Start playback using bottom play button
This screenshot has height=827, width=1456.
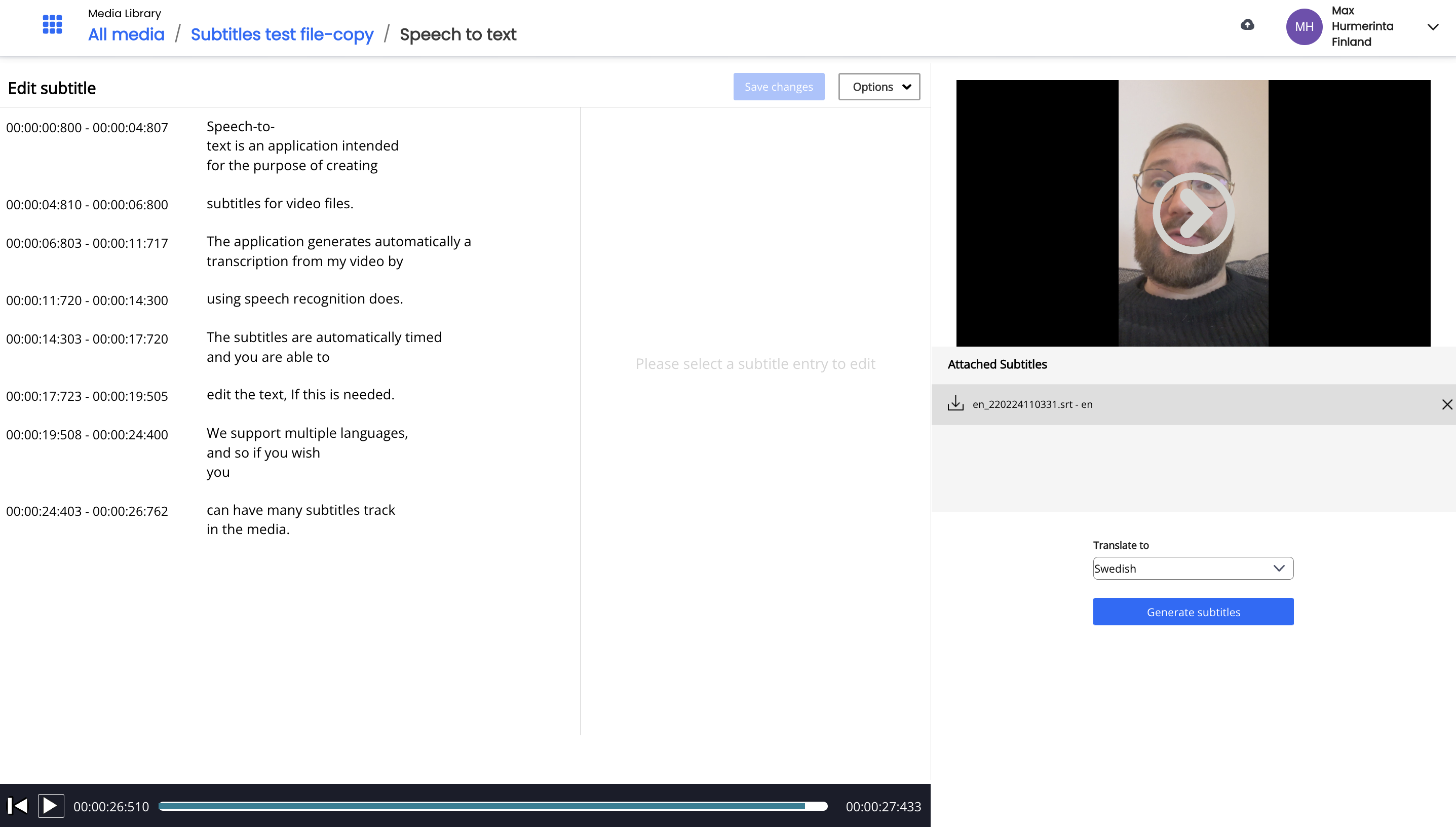51,805
